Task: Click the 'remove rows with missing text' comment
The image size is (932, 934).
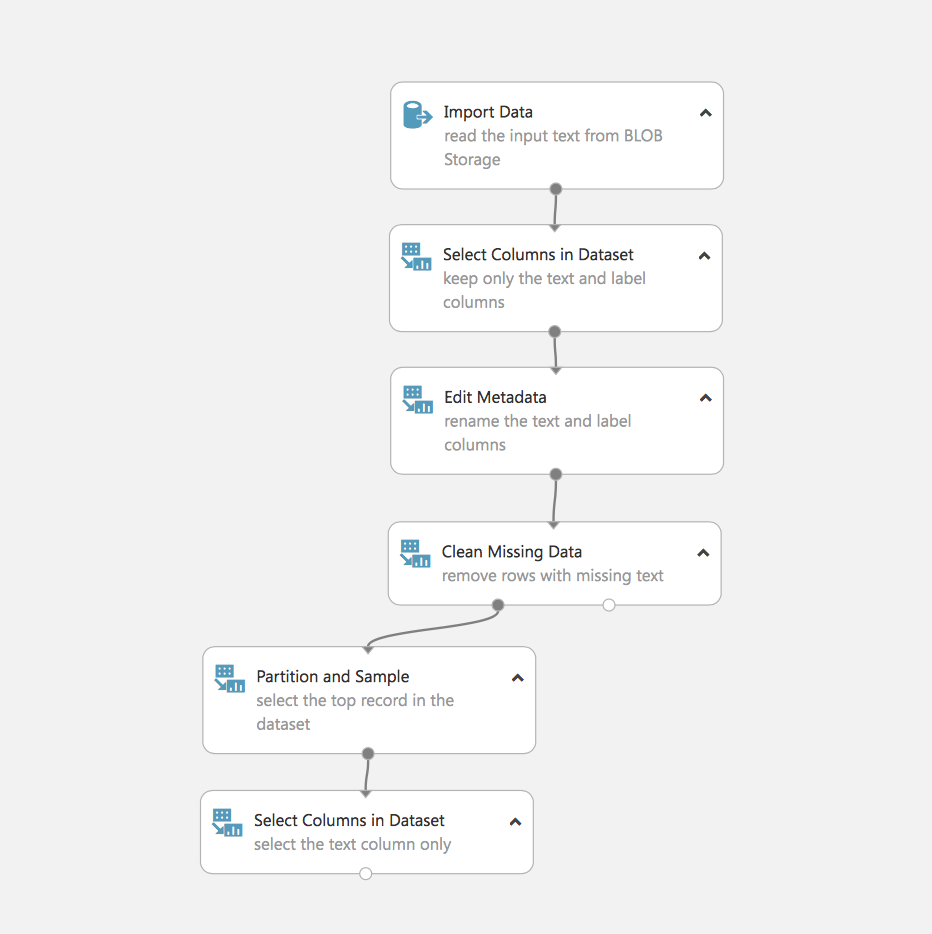Action: (x=553, y=576)
